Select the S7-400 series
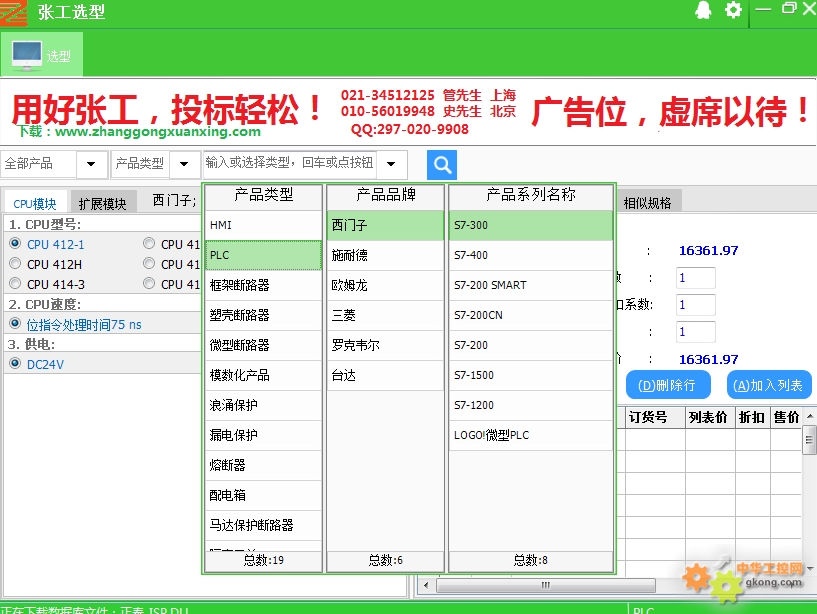This screenshot has height=614, width=817. point(530,255)
